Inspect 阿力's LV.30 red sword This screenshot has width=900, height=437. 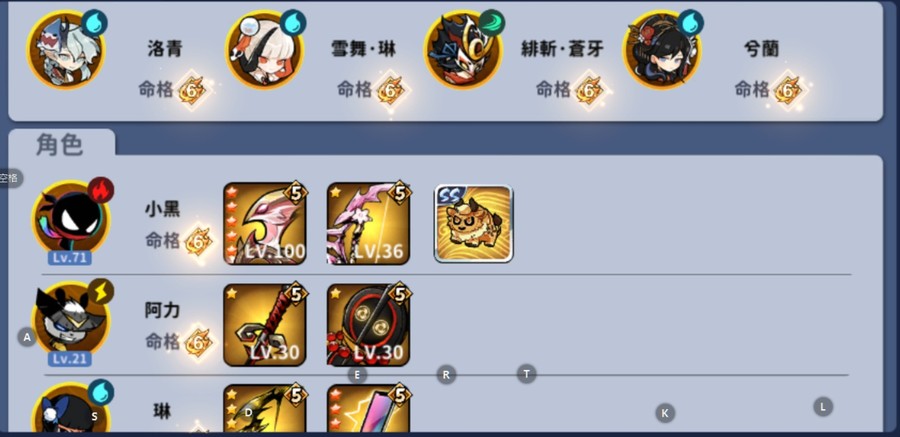pos(265,324)
